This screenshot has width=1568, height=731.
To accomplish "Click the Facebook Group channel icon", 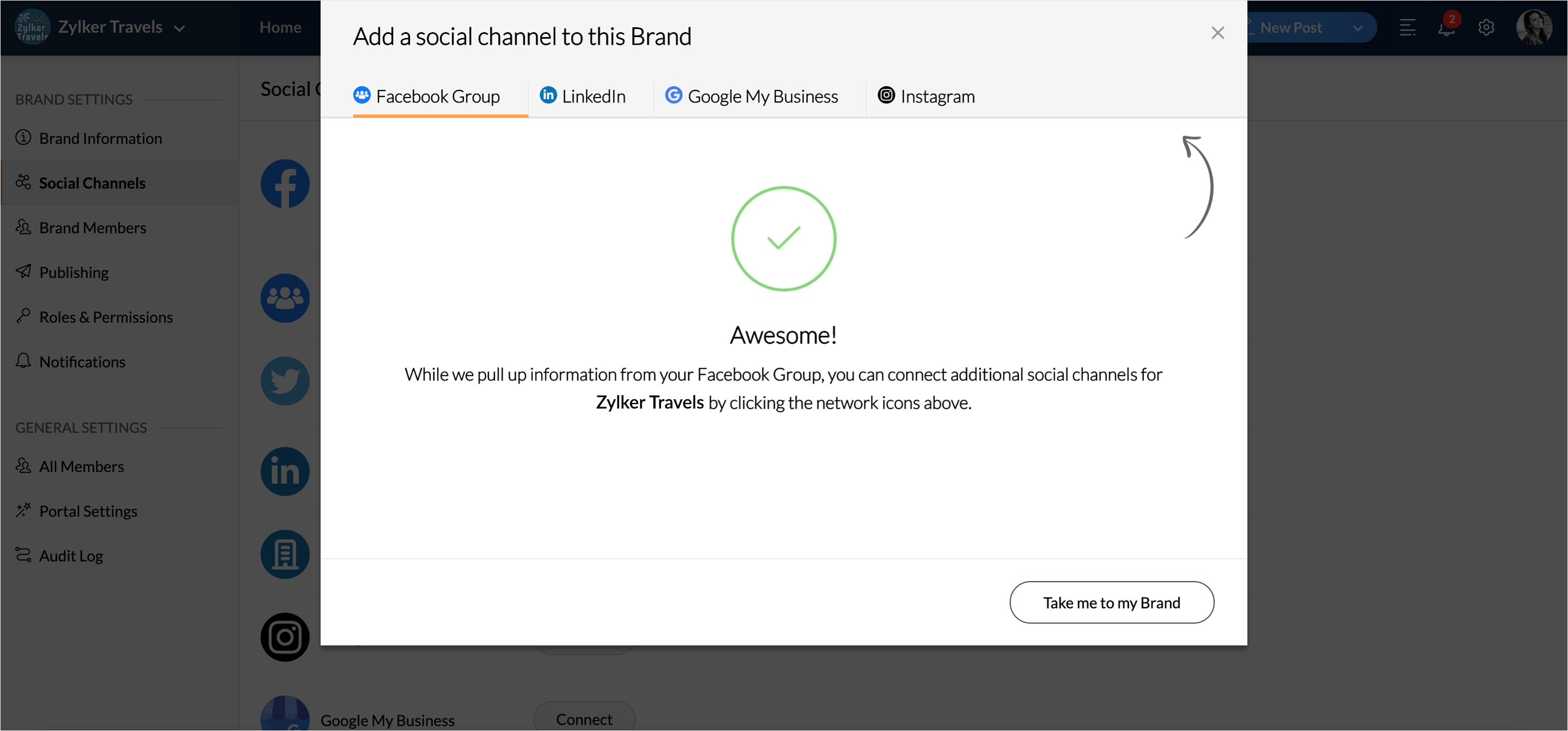I will (x=285, y=298).
